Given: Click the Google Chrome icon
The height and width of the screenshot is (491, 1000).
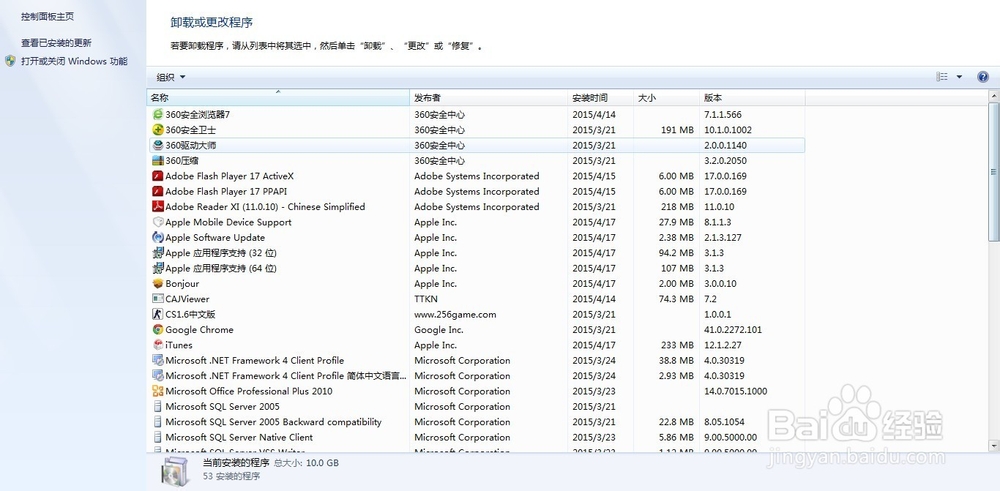Looking at the screenshot, I should point(158,330).
